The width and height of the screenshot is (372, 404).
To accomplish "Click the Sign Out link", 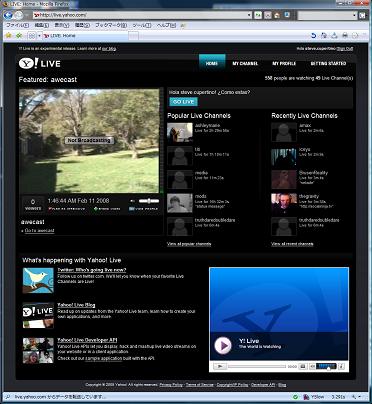I will (345, 49).
